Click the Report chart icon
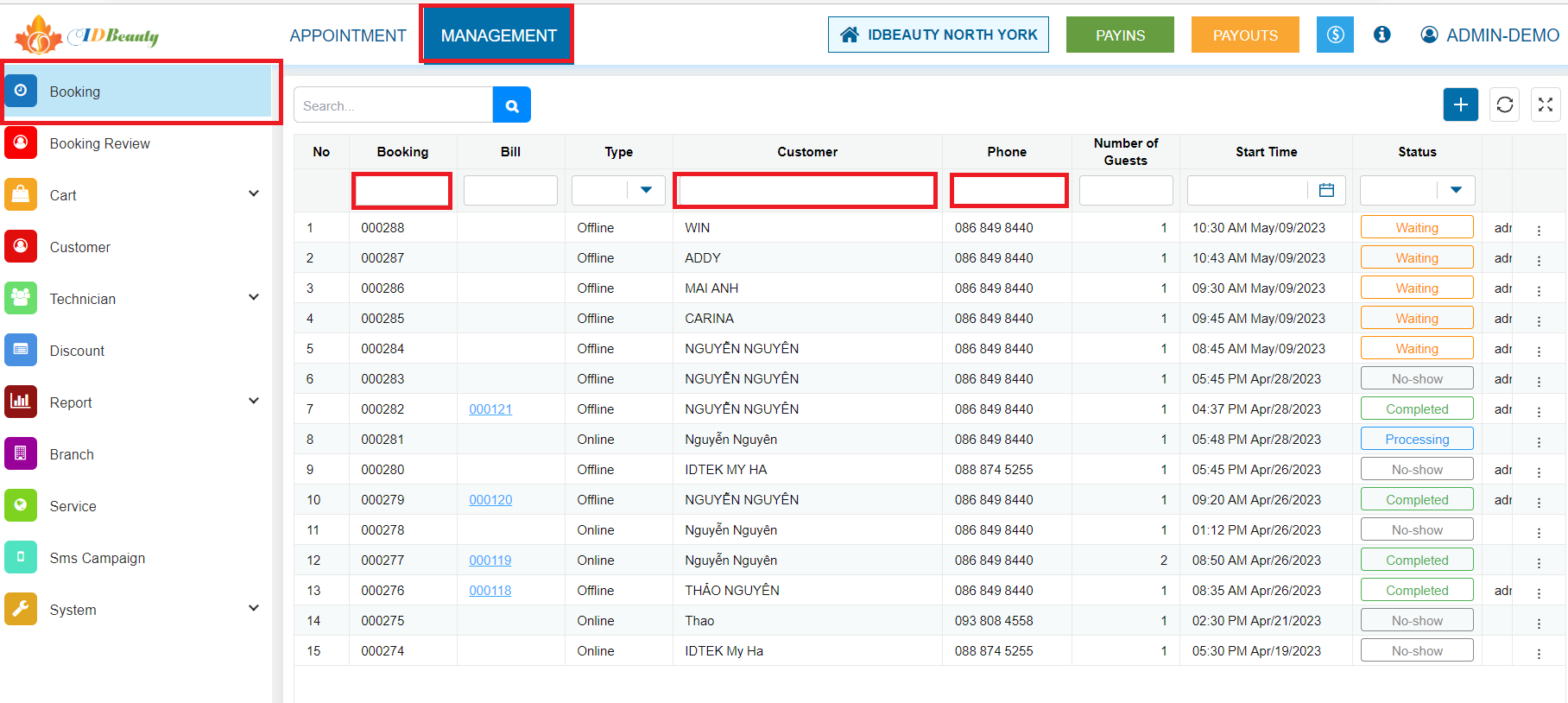 [21, 402]
